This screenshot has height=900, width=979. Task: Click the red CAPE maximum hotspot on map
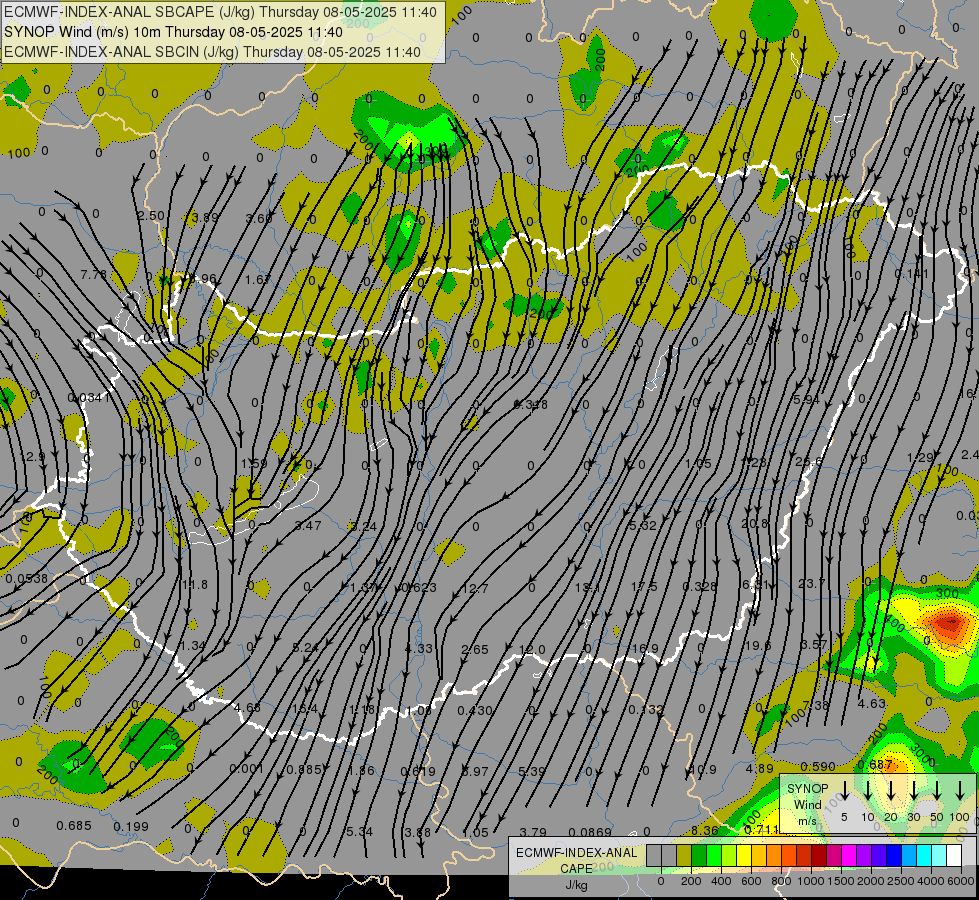tap(950, 623)
